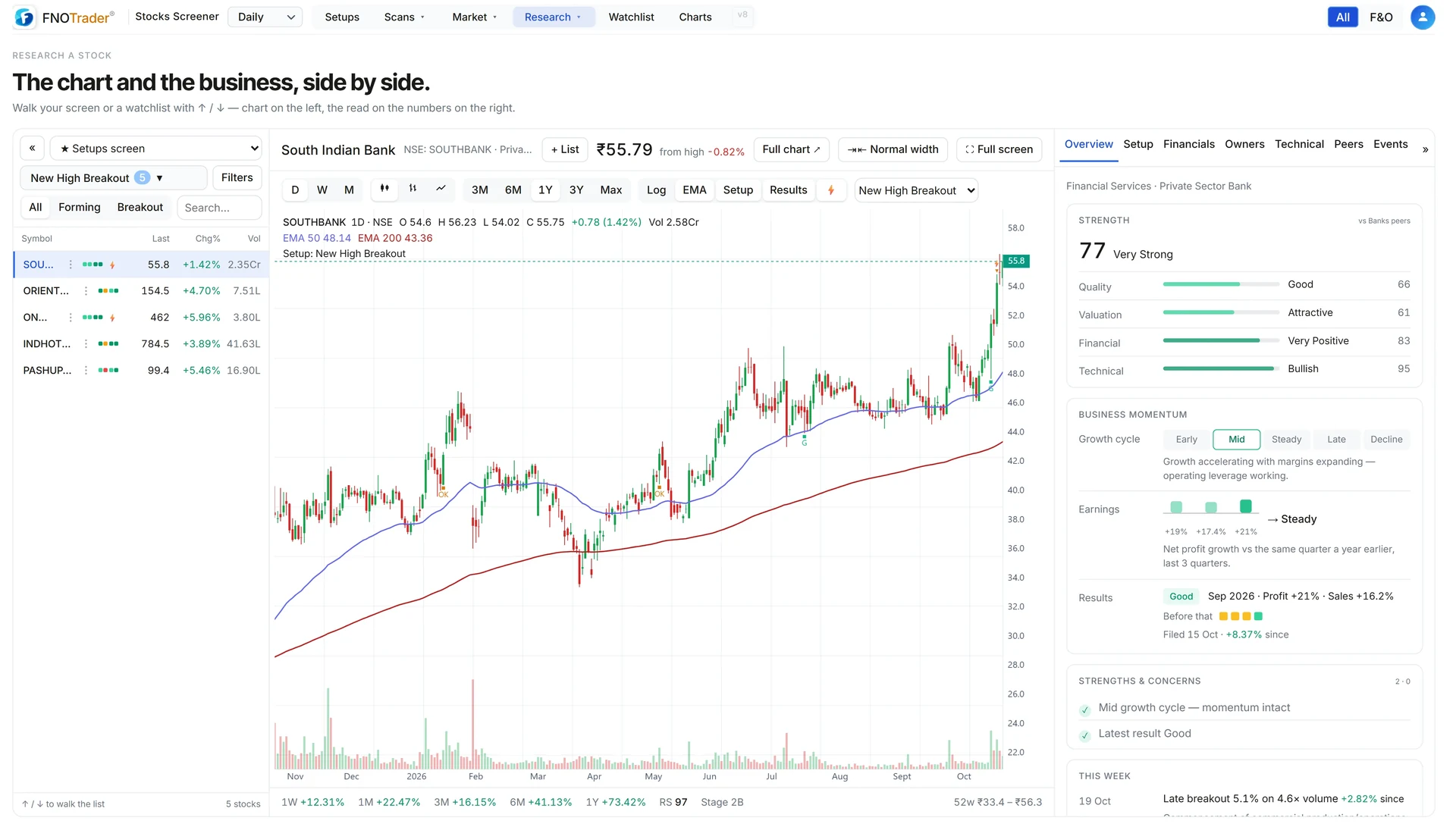Open the user profile avatar

[1423, 17]
